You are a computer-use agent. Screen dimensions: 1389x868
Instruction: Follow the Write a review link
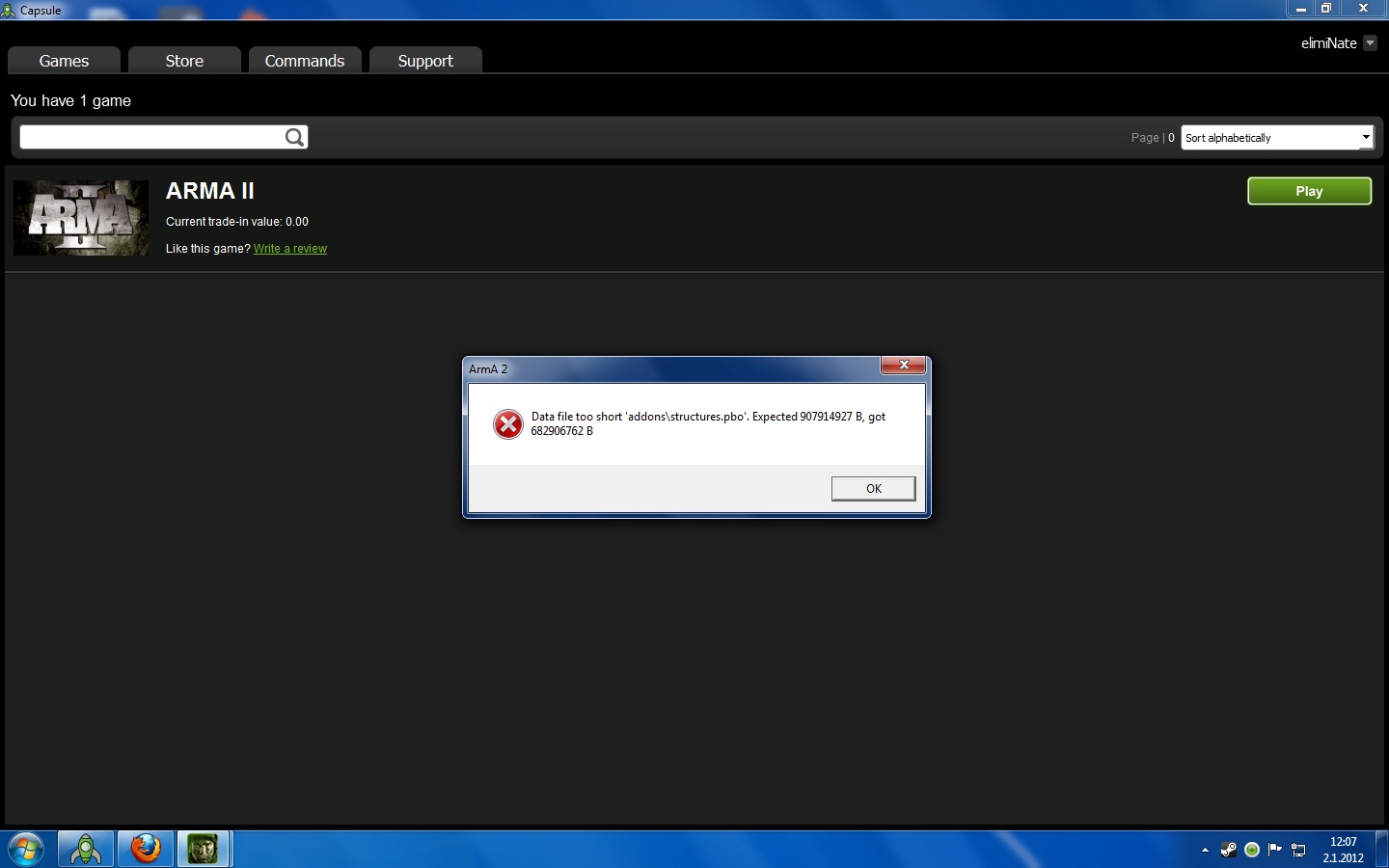click(290, 249)
